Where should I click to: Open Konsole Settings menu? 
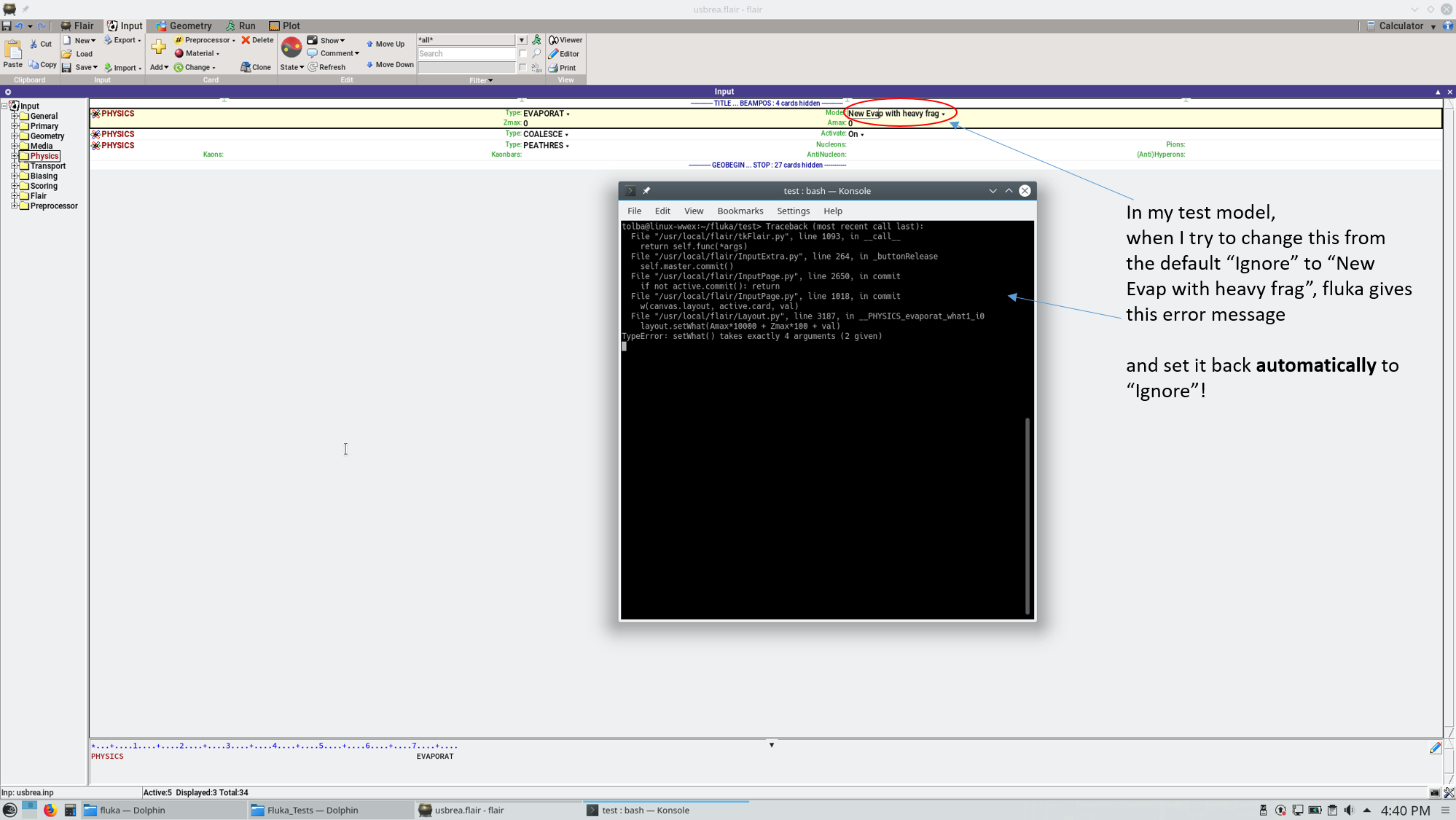[x=793, y=211]
